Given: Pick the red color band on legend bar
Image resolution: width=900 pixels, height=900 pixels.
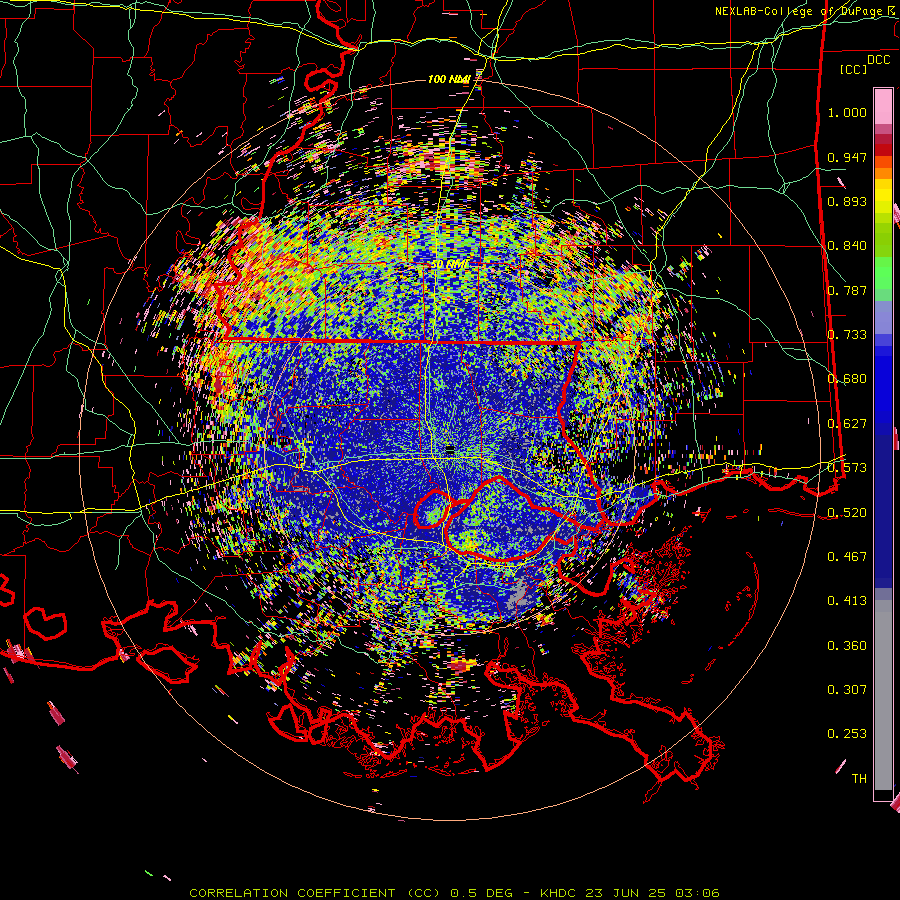Looking at the screenshot, I should click(x=883, y=150).
